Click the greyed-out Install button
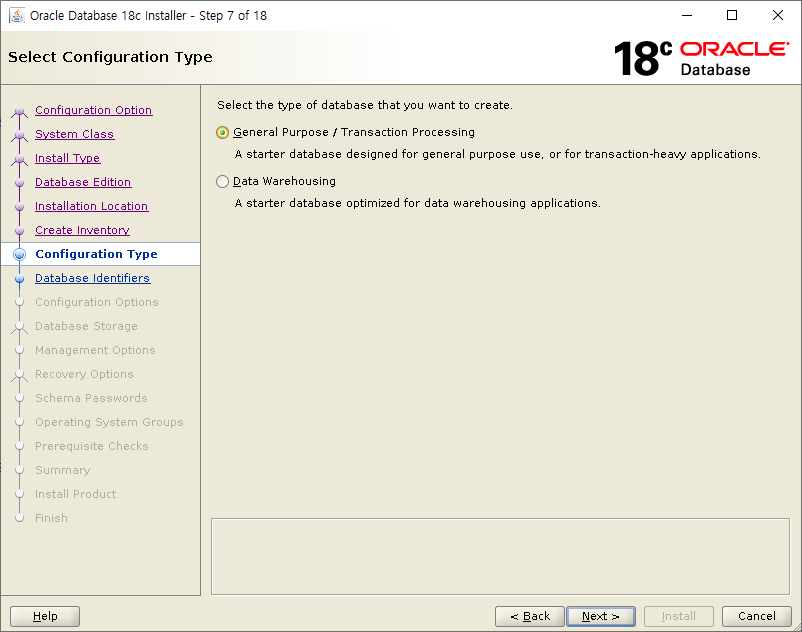Screen dimensions: 802x632 [679, 616]
